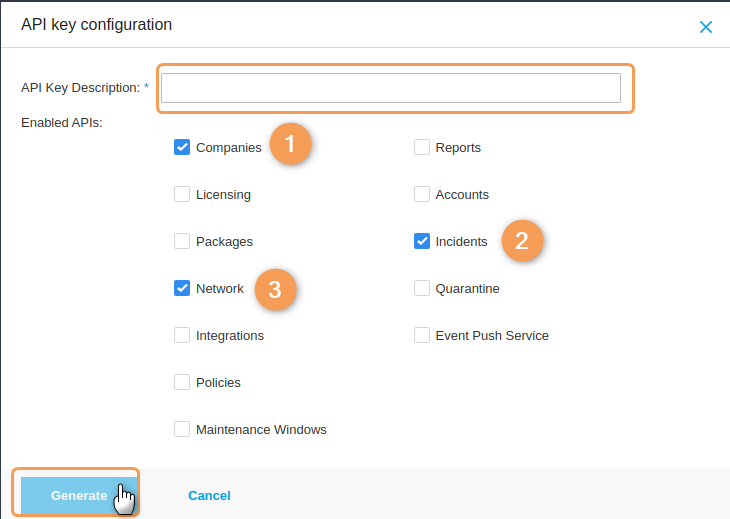Tick the Accounts checkbox

coord(422,194)
